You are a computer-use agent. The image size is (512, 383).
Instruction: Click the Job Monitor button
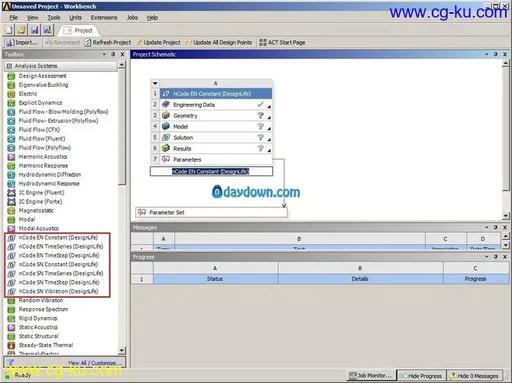pyautogui.click(x=371, y=376)
